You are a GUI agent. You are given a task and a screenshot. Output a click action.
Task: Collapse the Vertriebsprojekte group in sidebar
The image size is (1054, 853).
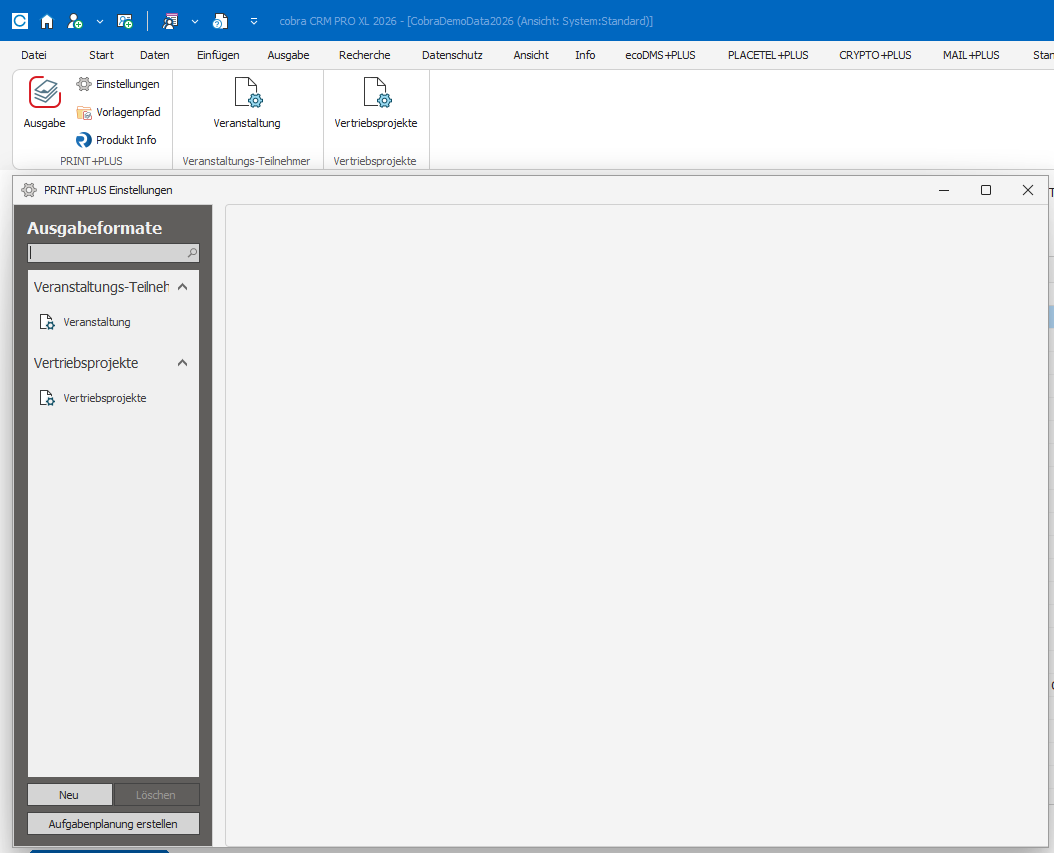click(182, 363)
